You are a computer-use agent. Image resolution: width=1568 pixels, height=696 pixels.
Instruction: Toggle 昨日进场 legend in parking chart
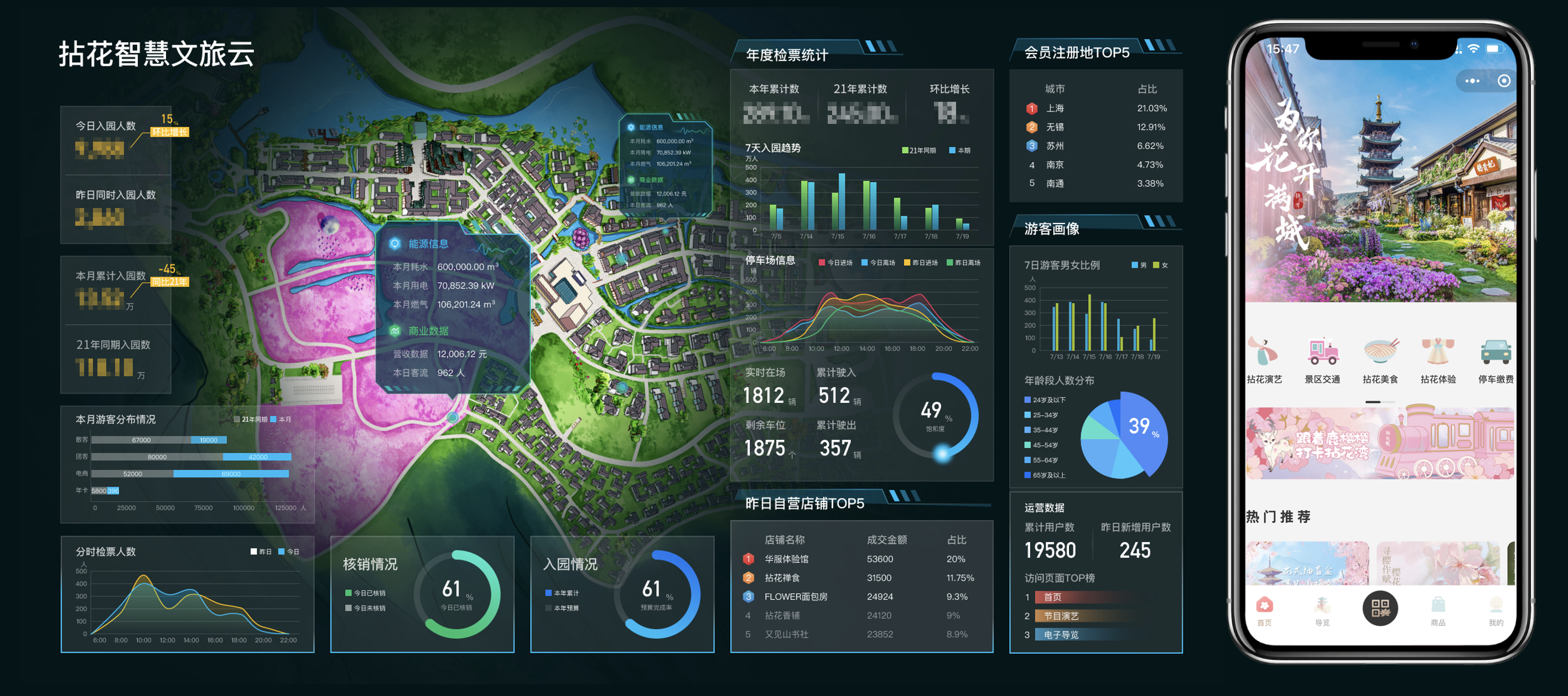[x=921, y=263]
